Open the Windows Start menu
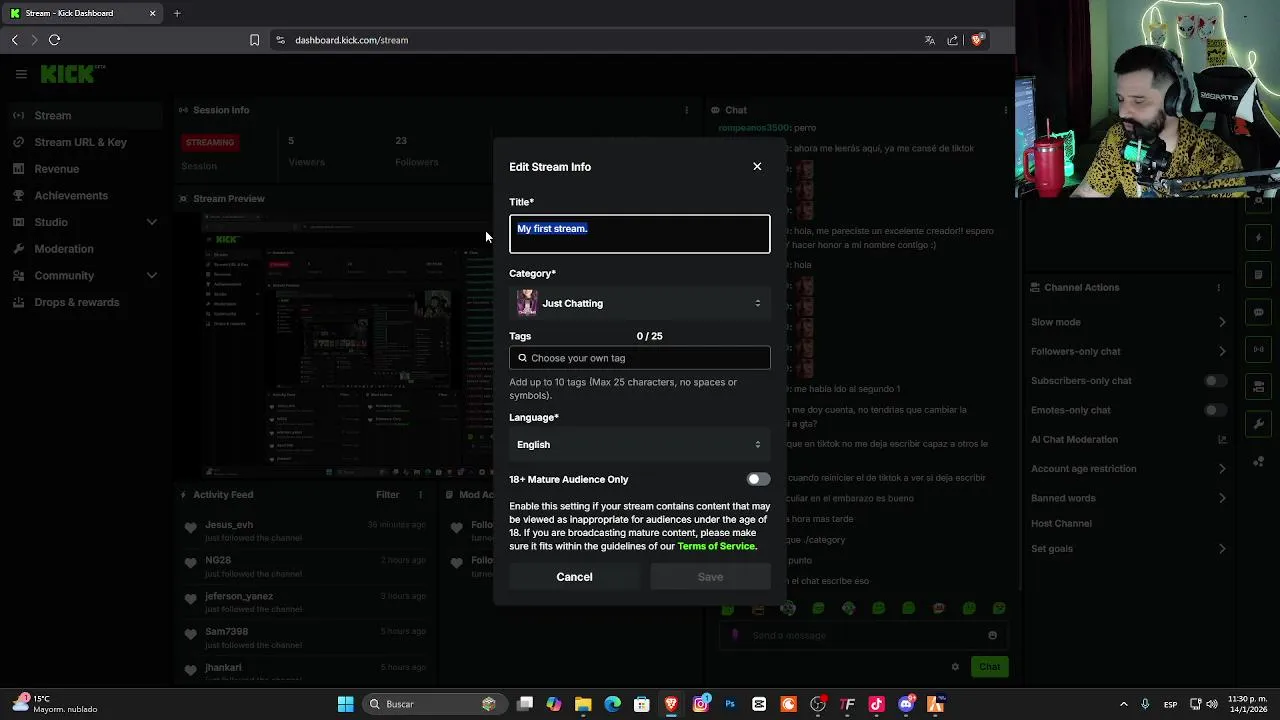This screenshot has height=720, width=1280. coord(345,704)
